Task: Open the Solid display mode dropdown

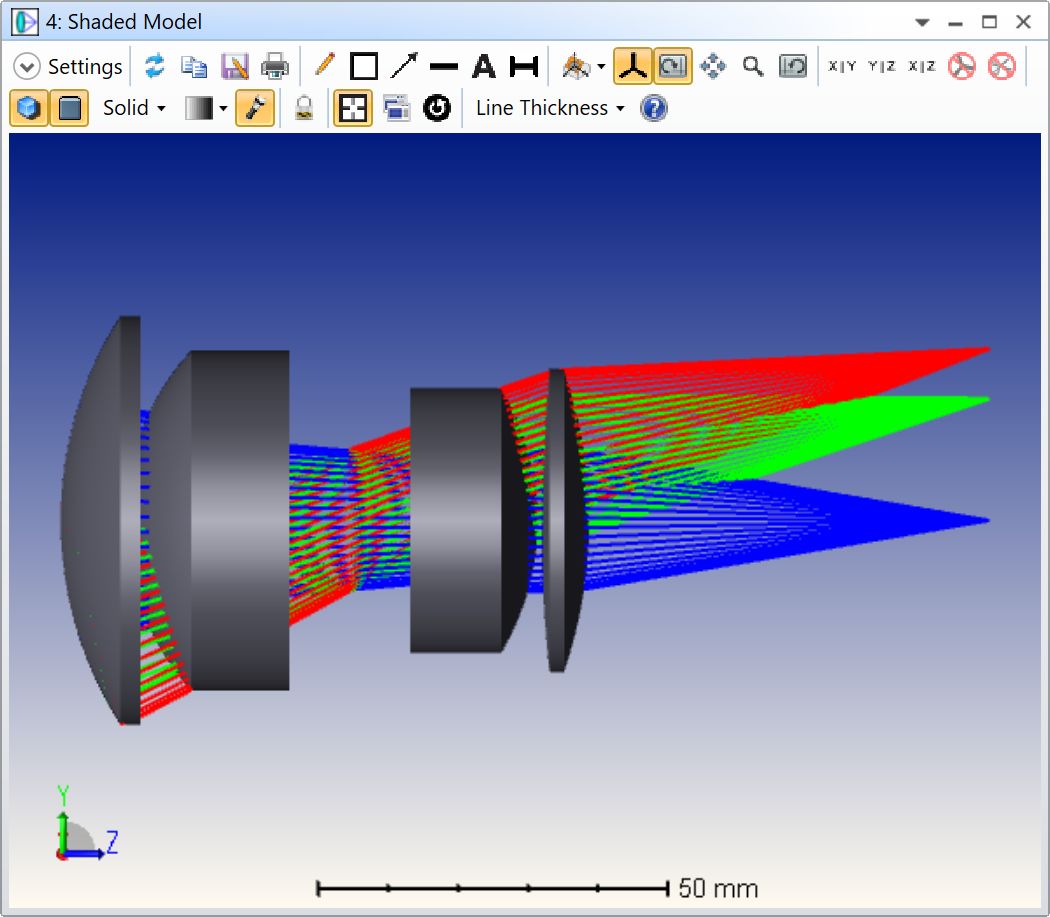Action: pos(135,108)
